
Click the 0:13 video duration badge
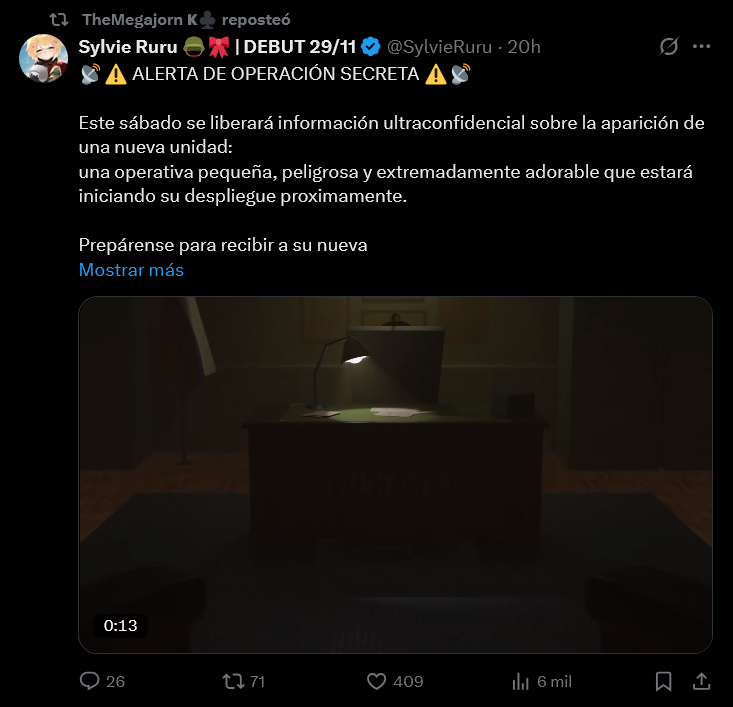(121, 626)
